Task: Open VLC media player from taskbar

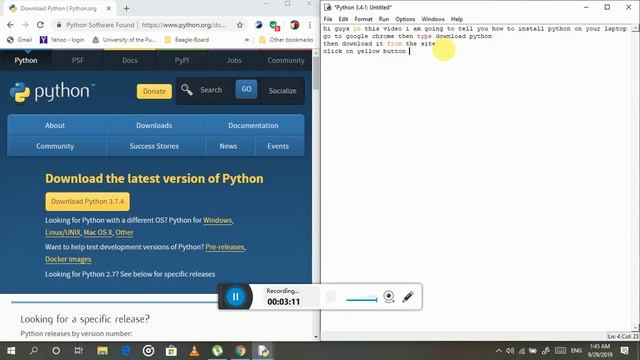Action: coord(194,351)
